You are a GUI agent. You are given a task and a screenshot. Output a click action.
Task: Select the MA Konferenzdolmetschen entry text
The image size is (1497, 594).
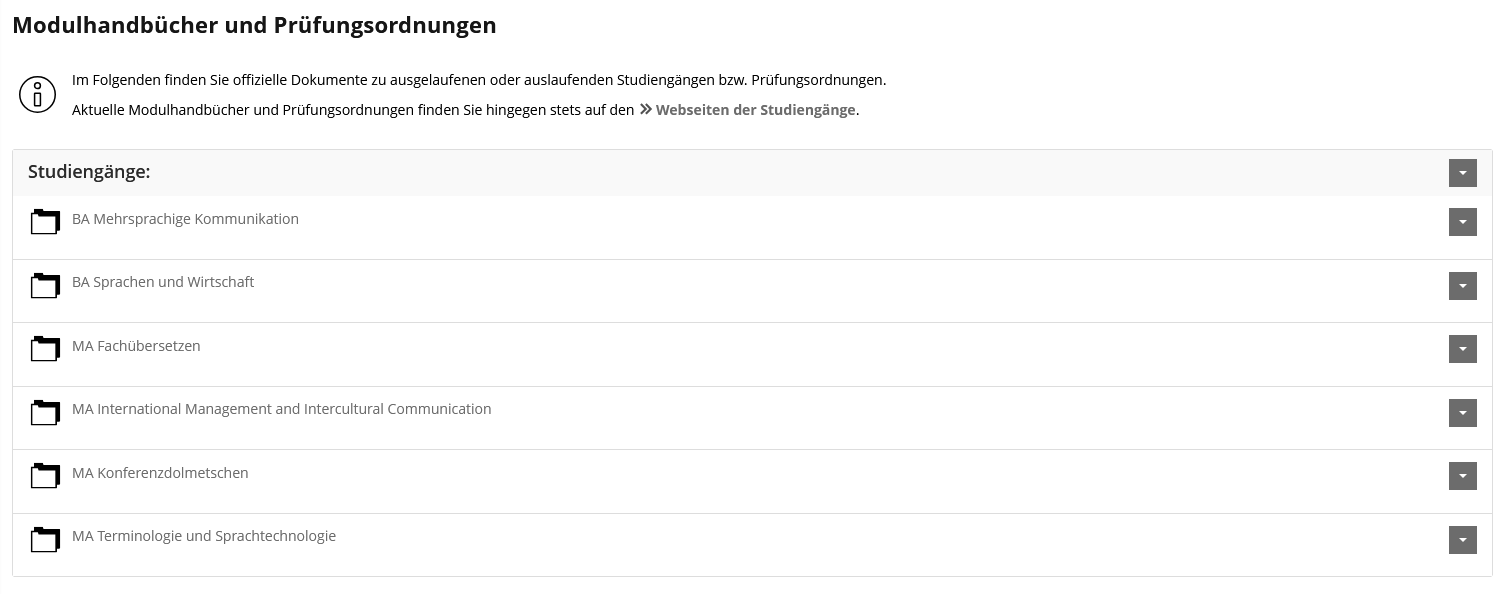point(160,473)
